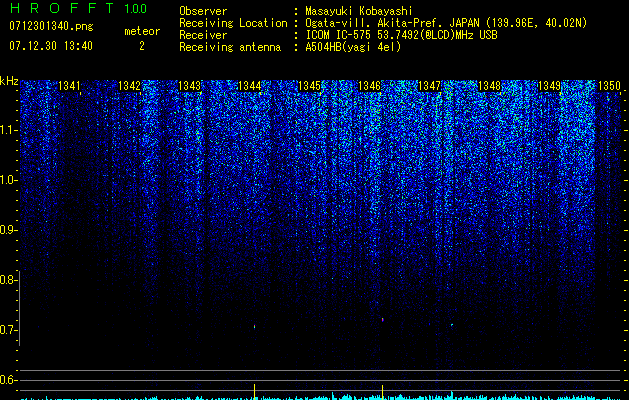Click the Observer label
Viewport: 629px width, 400px height.
click(x=203, y=11)
